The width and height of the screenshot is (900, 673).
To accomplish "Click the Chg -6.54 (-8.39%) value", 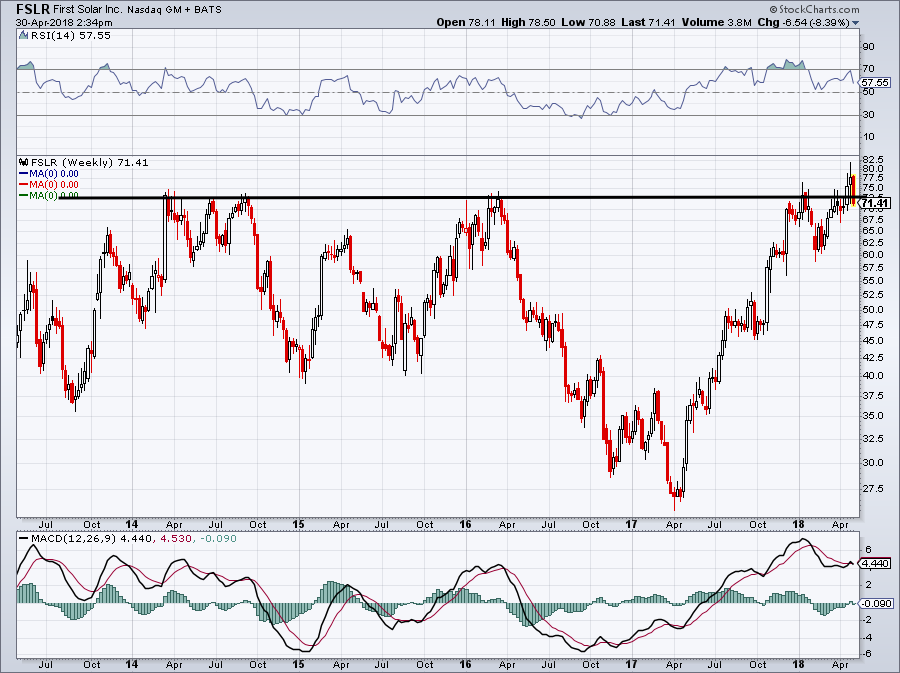I will [804, 22].
